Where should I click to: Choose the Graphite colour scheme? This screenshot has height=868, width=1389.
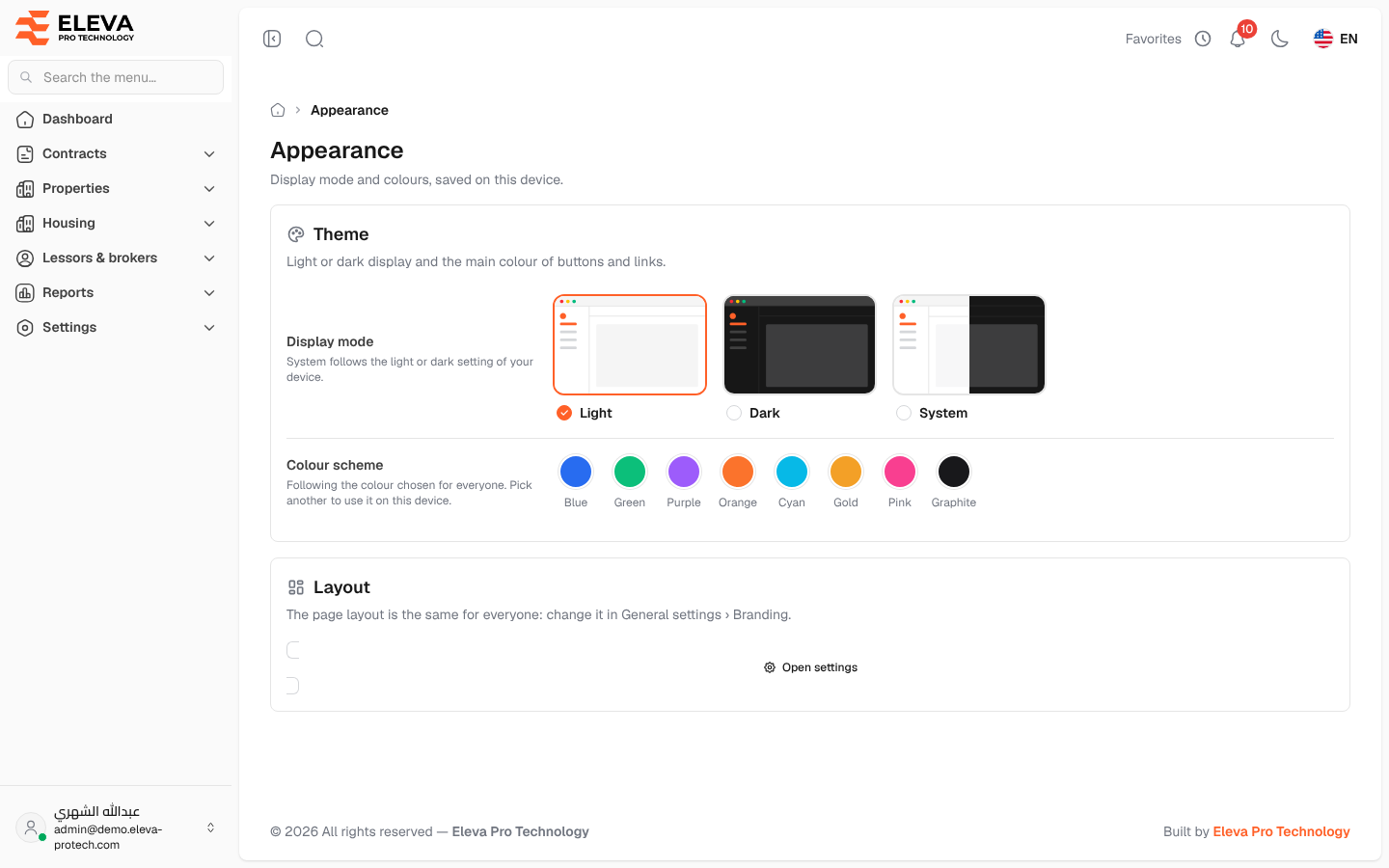(x=954, y=472)
